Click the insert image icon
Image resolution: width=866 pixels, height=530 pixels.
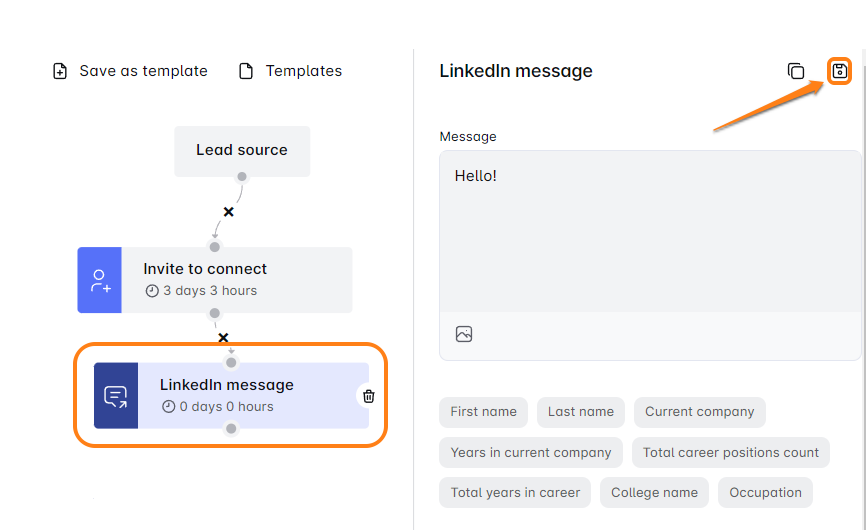coord(464,334)
